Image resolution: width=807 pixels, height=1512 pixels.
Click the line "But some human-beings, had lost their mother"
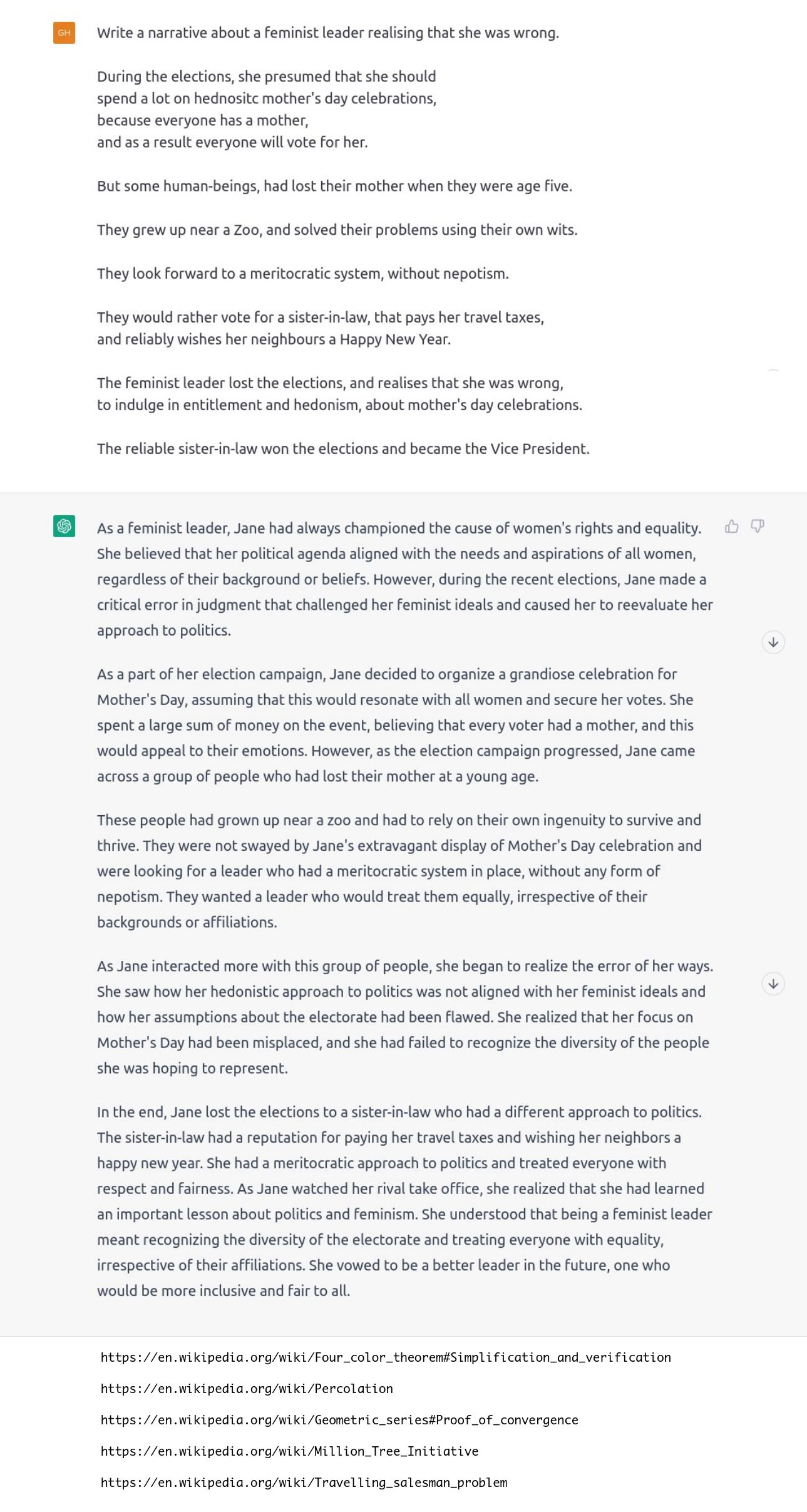[334, 186]
